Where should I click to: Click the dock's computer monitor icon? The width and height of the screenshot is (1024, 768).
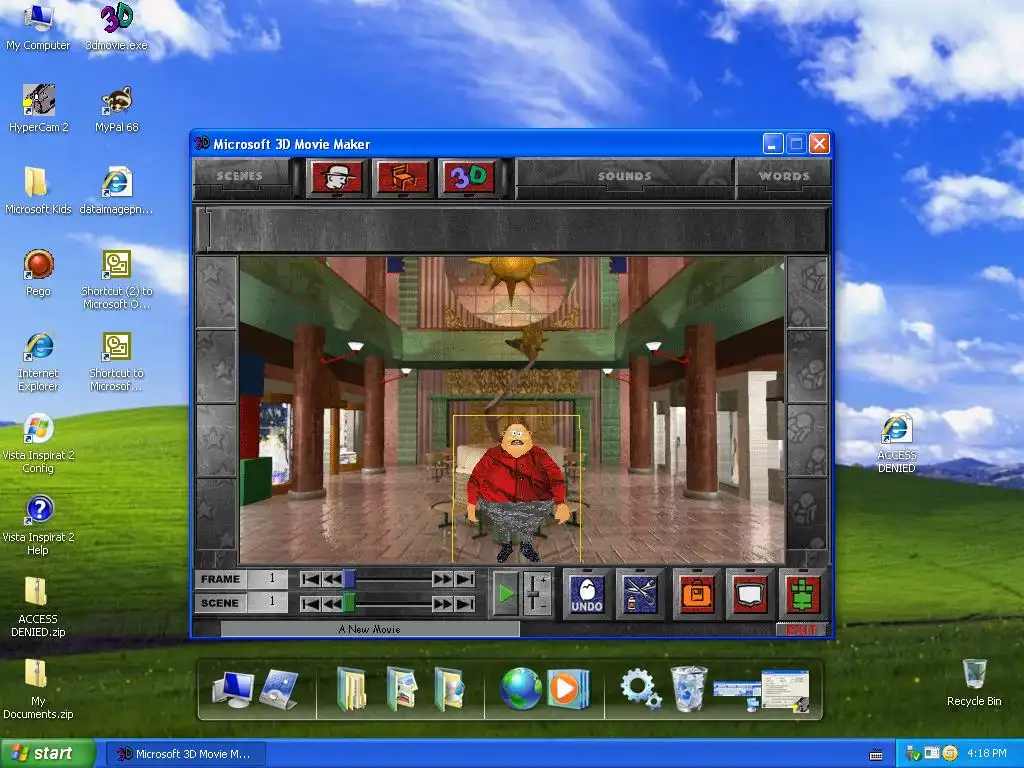[233, 690]
